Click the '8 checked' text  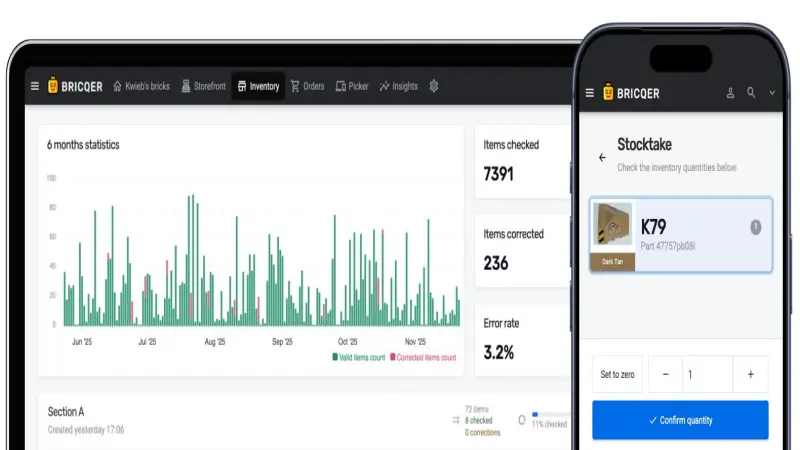pyautogui.click(x=479, y=420)
